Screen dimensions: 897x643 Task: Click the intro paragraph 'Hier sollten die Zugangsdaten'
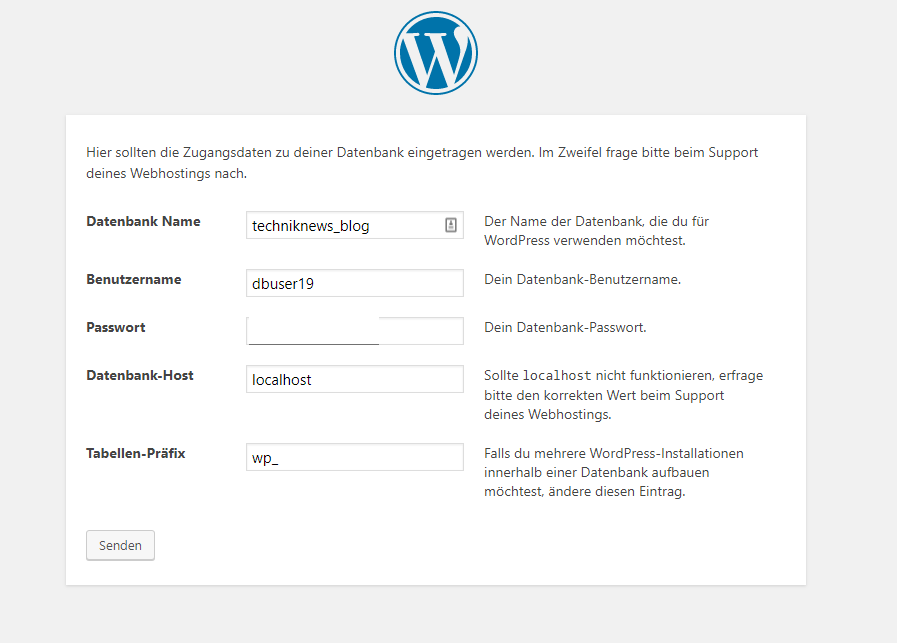(422, 162)
